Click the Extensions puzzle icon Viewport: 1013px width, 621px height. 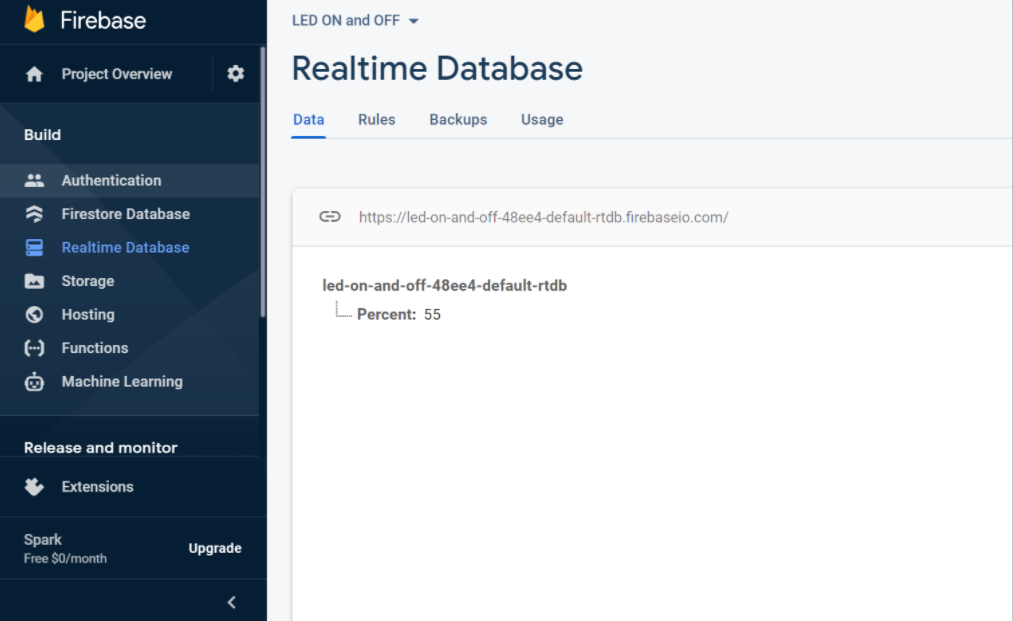click(35, 487)
